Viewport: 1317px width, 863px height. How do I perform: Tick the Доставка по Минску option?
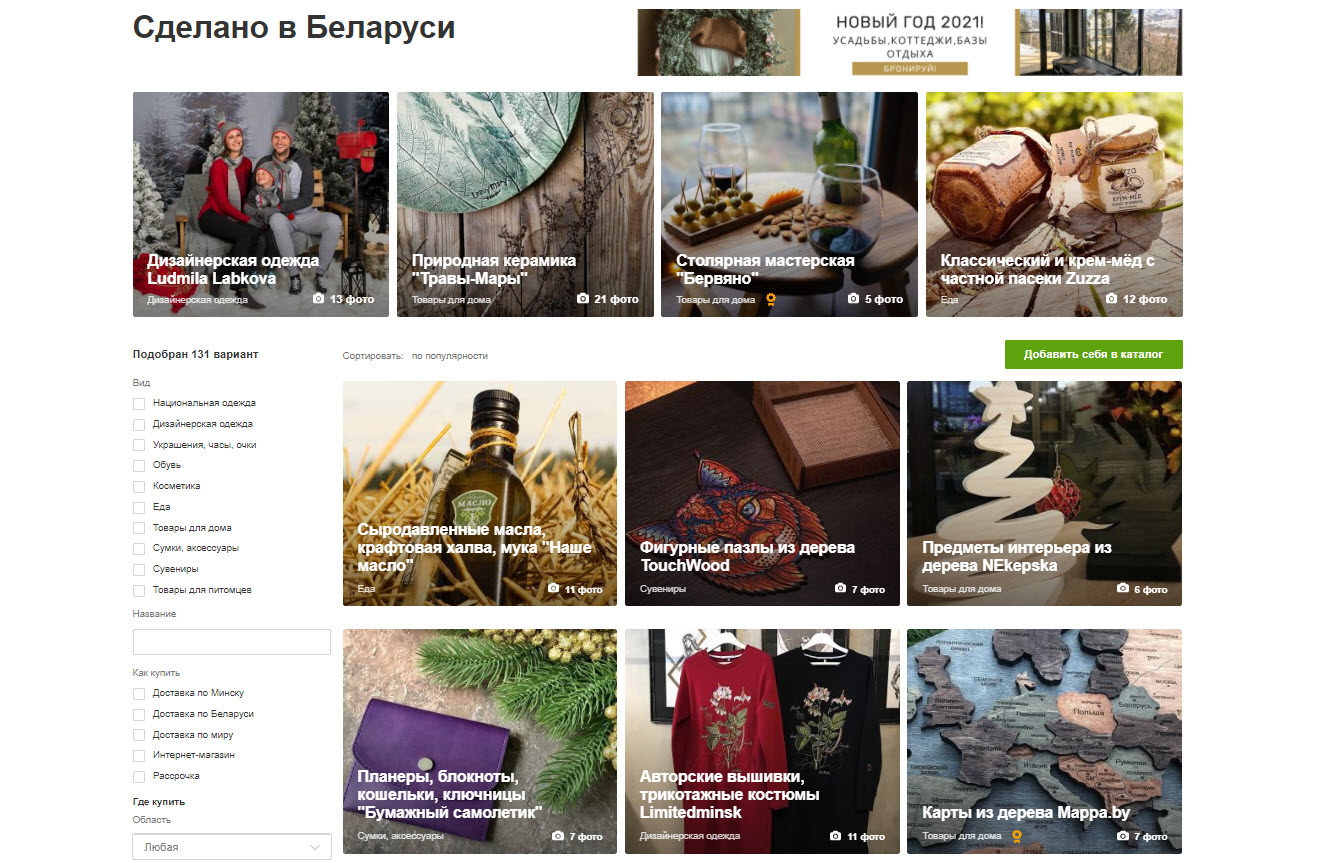click(139, 693)
